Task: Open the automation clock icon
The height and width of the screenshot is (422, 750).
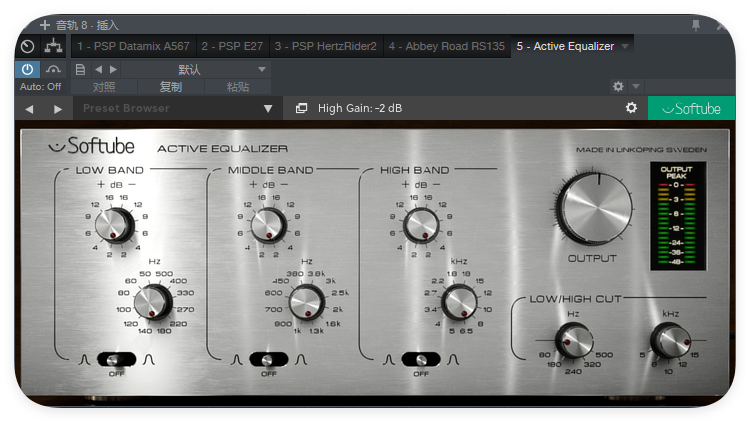Action: pos(28,46)
